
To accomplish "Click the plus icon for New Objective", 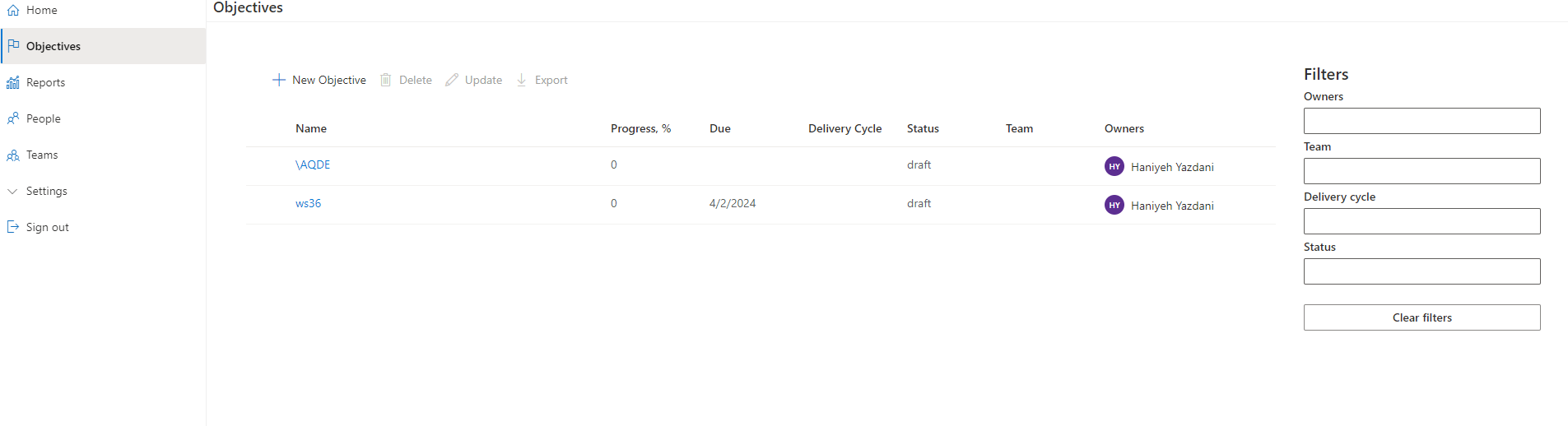I will pyautogui.click(x=279, y=80).
